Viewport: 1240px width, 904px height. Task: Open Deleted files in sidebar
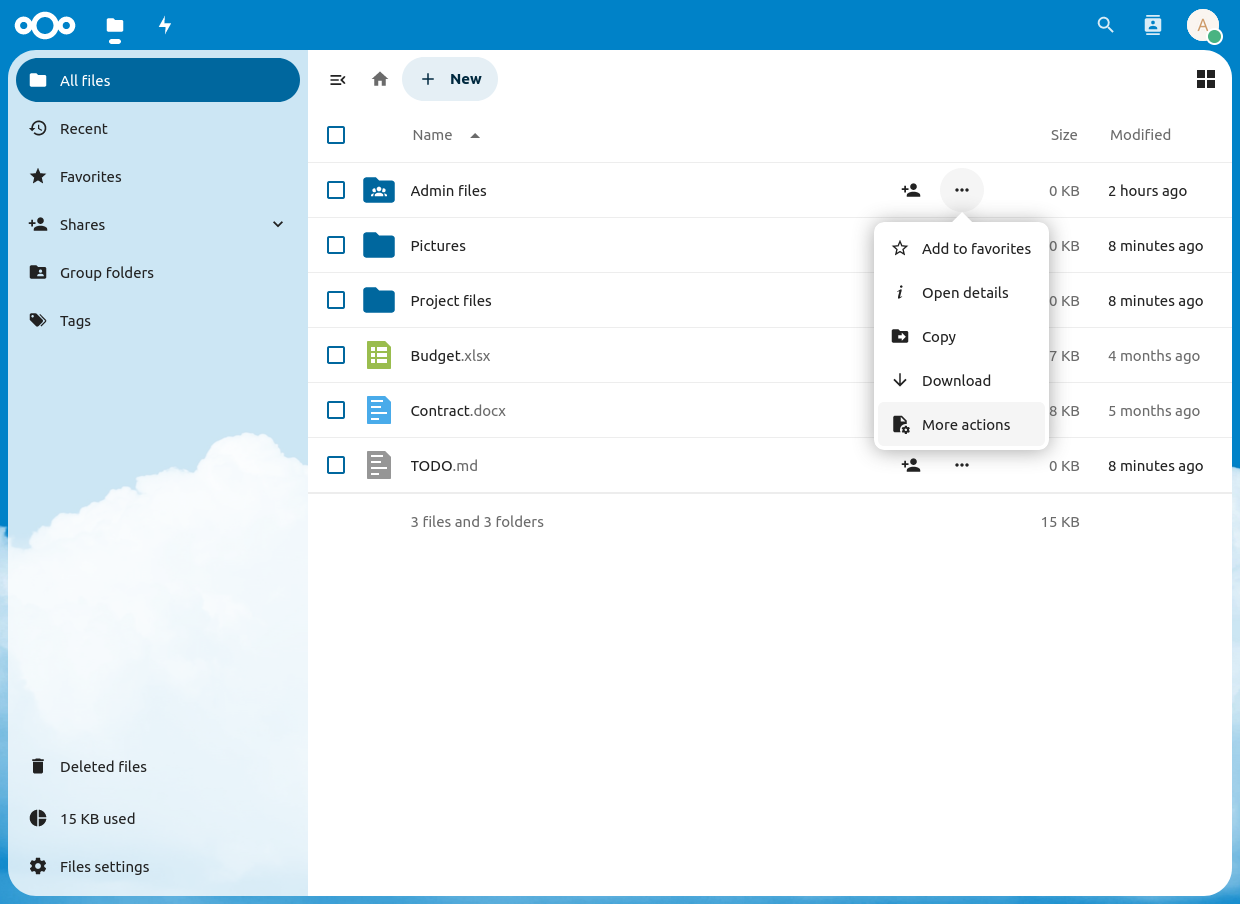click(x=158, y=766)
